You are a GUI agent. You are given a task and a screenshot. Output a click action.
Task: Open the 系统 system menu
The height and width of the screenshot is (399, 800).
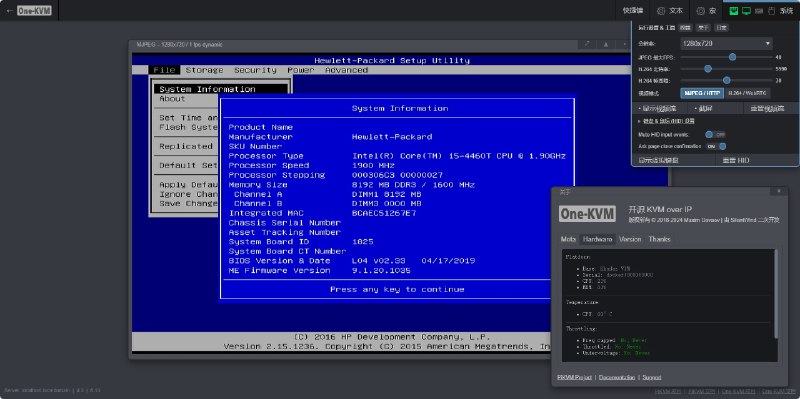tap(786, 11)
